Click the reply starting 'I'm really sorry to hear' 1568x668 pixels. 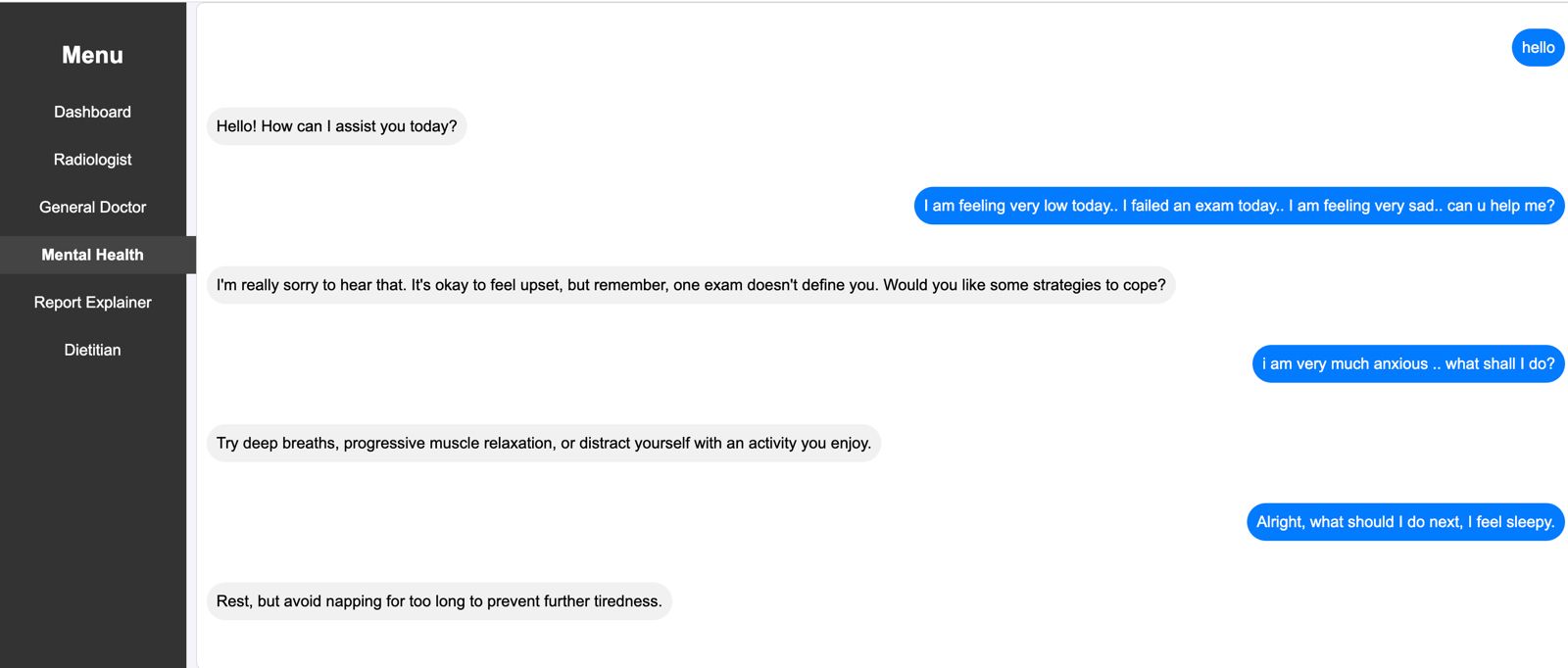pyautogui.click(x=690, y=285)
